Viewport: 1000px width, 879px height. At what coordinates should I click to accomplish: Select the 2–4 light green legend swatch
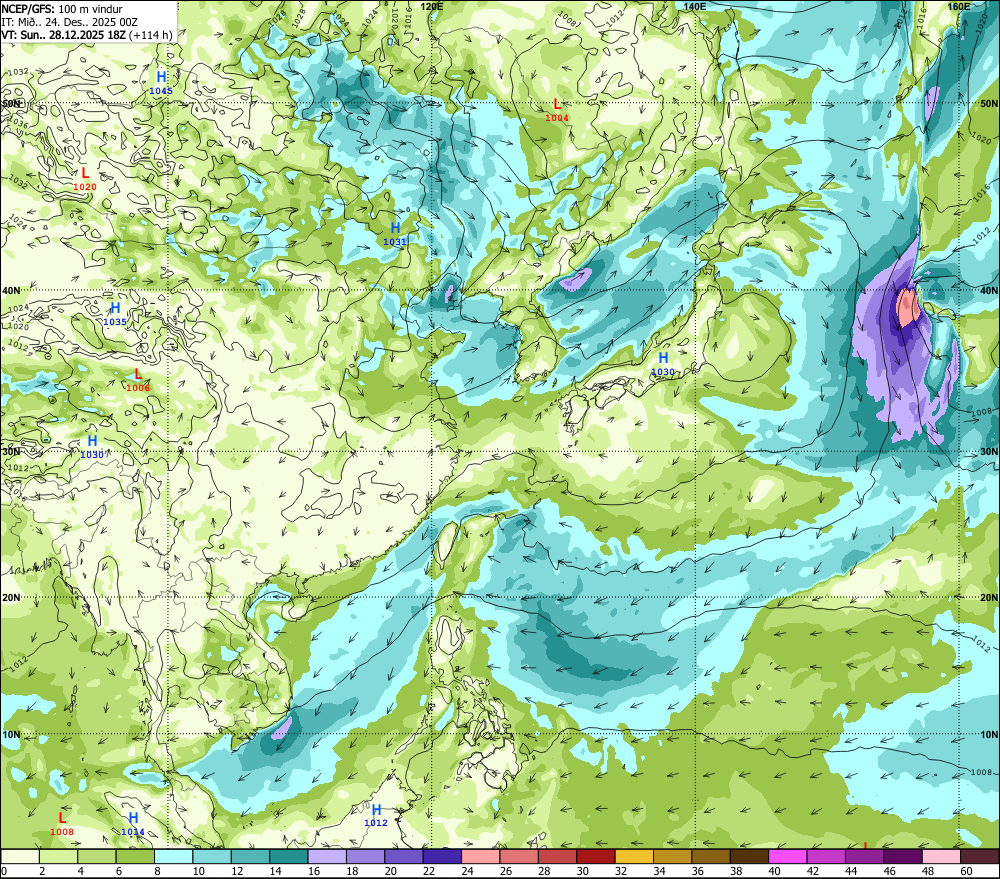coord(59,856)
